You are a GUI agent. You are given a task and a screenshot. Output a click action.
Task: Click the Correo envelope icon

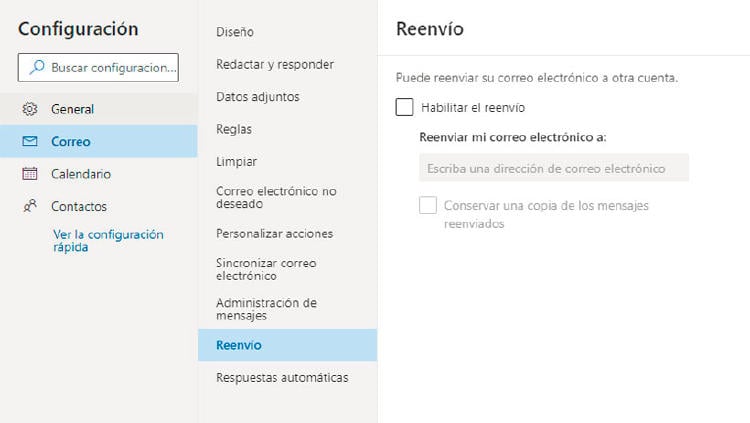tap(30, 142)
